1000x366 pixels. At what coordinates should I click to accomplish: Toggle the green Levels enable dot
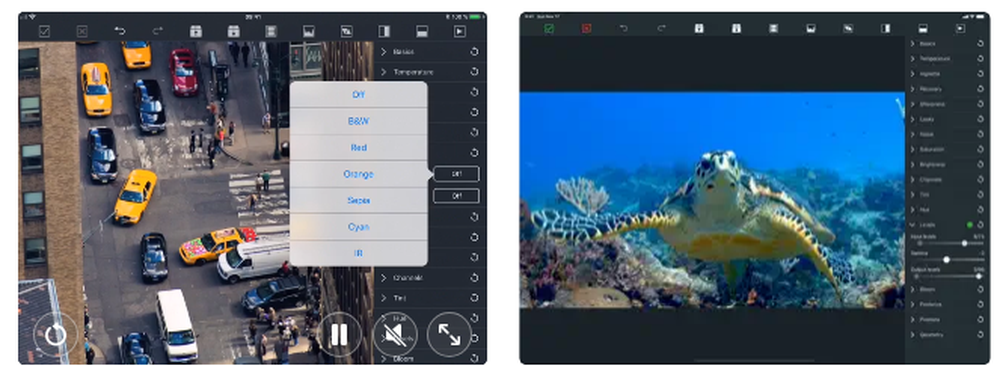click(970, 224)
